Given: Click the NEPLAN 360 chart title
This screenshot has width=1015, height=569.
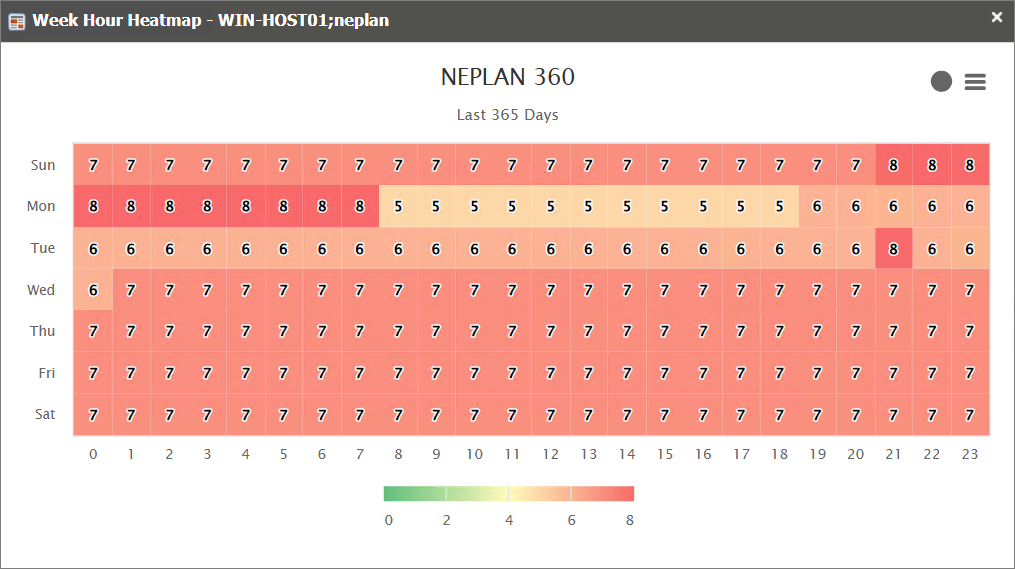Looking at the screenshot, I should [x=508, y=77].
